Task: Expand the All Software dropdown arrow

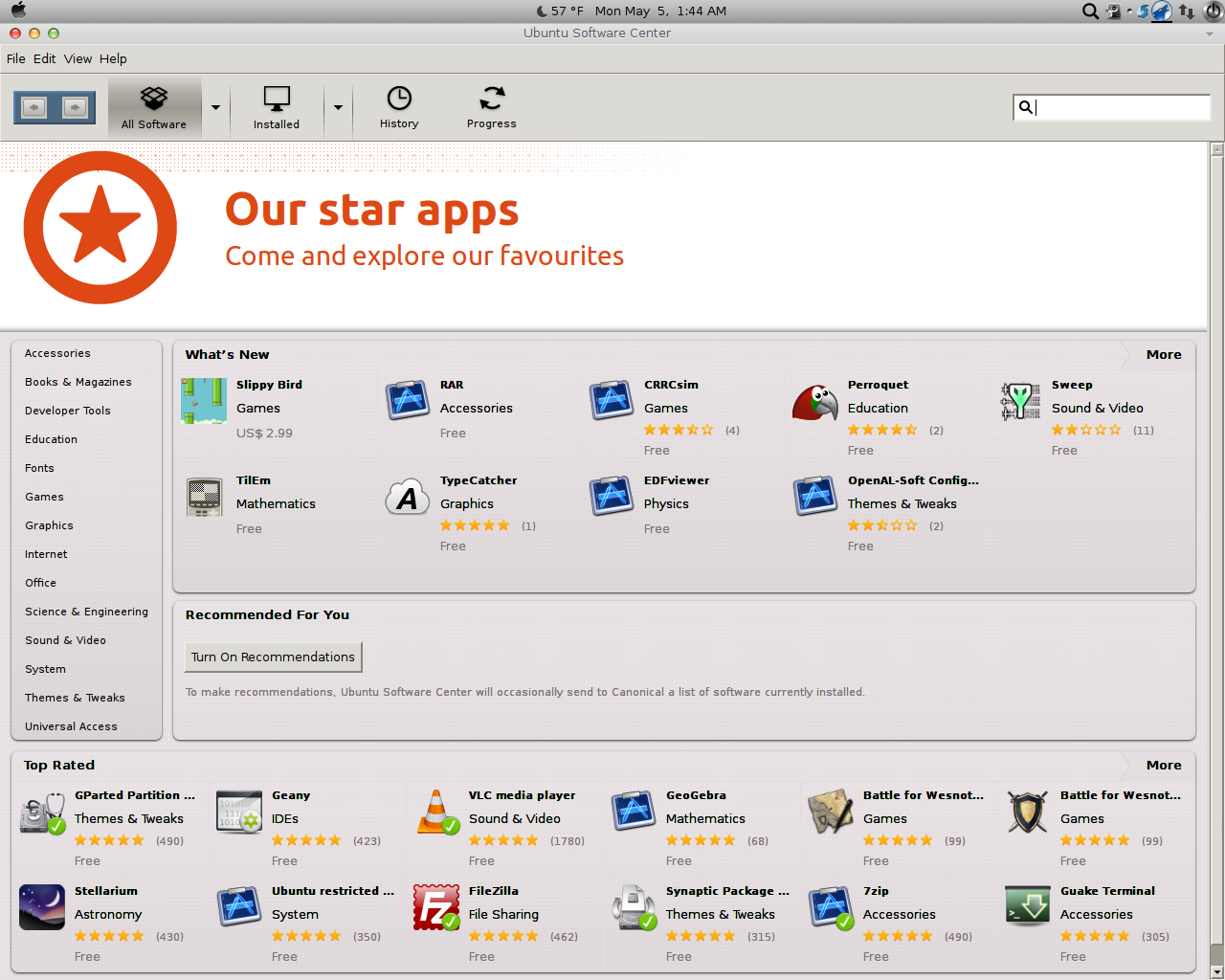Action: coord(215,107)
